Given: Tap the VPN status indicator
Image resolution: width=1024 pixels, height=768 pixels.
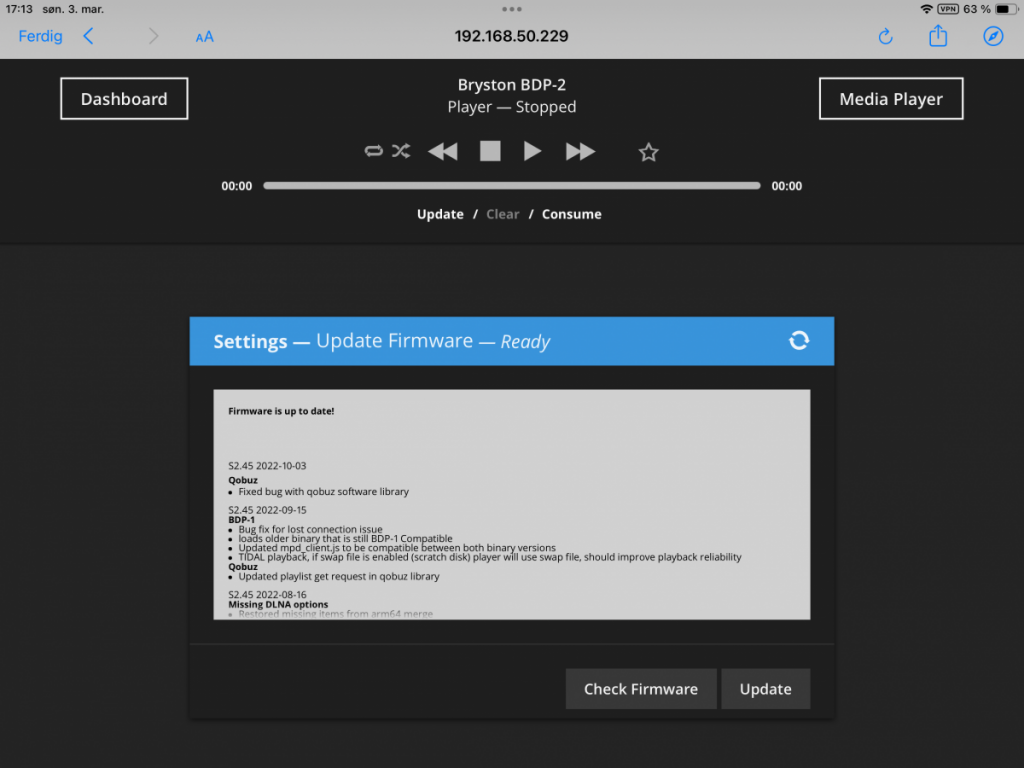Looking at the screenshot, I should 948,9.
